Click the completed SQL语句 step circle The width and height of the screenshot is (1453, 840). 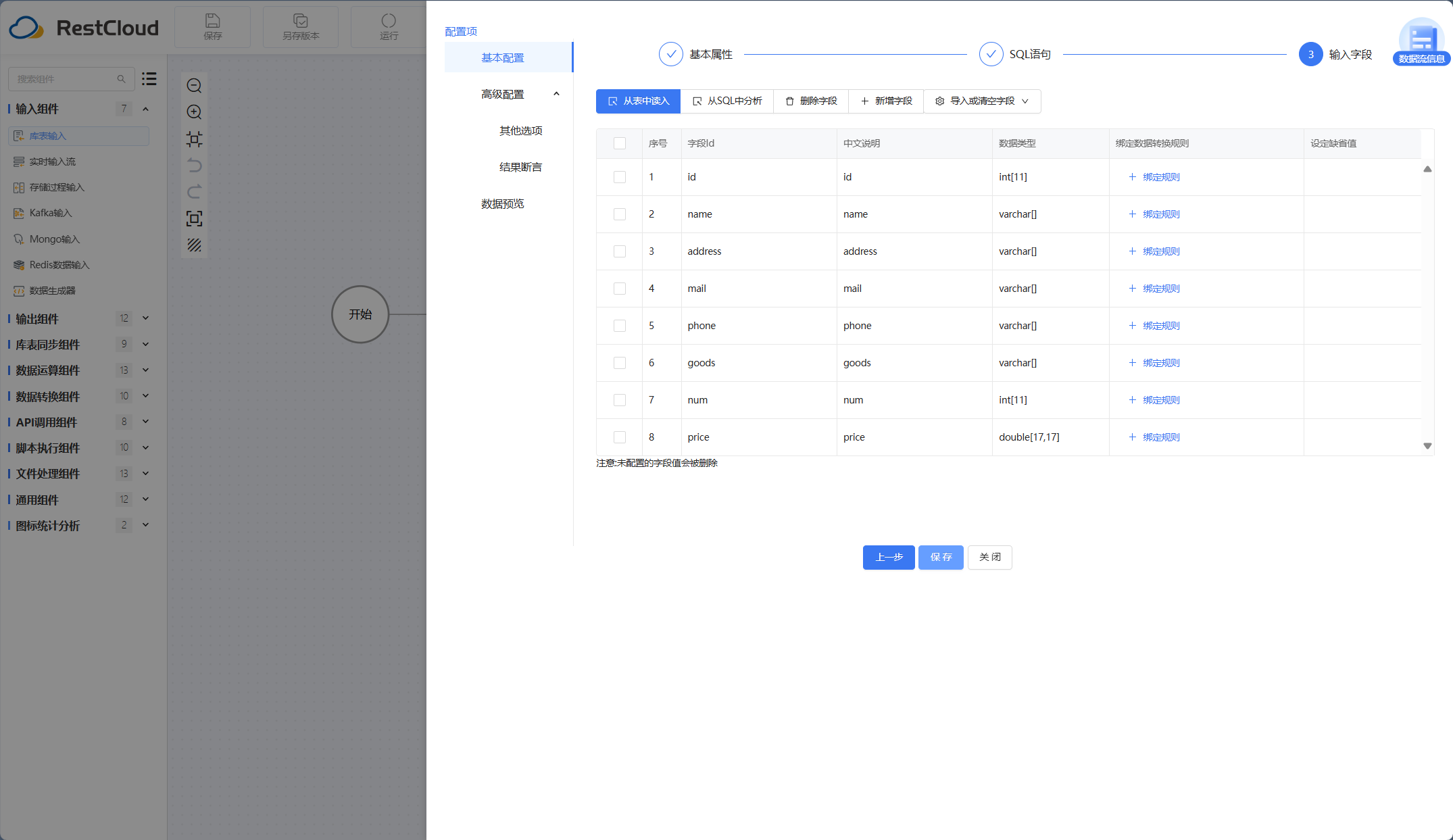point(991,54)
